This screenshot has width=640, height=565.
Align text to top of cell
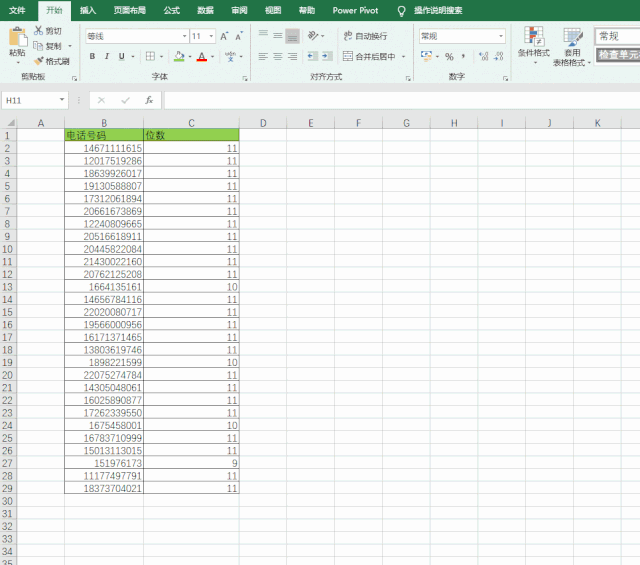pos(263,35)
